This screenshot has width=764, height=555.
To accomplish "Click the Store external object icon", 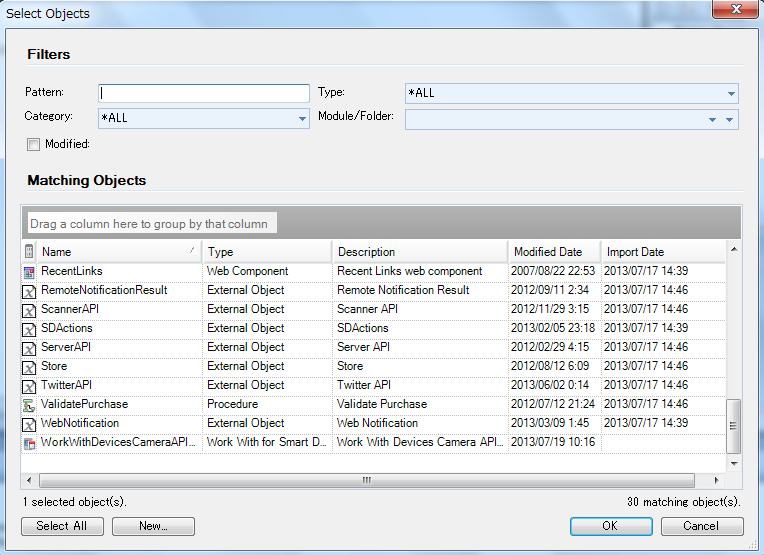I will click(29, 367).
